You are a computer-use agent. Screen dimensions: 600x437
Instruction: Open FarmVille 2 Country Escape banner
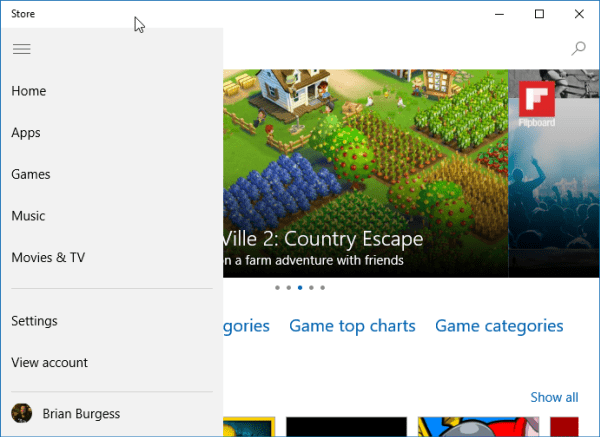pyautogui.click(x=365, y=173)
